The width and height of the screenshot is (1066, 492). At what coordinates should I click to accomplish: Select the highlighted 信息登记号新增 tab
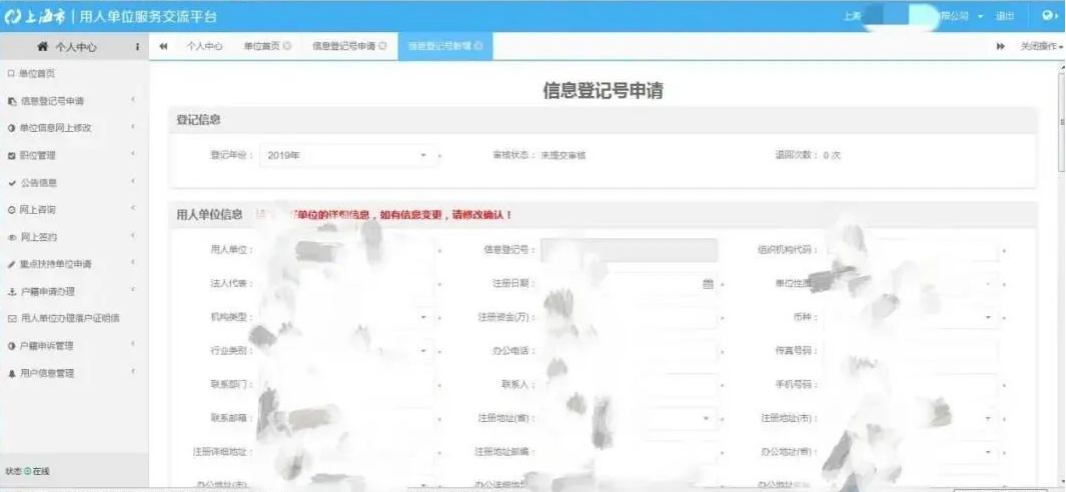(445, 46)
